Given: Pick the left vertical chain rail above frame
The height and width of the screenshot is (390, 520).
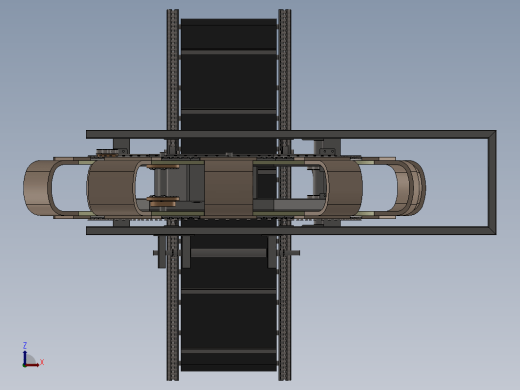Looking at the screenshot, I should pyautogui.click(x=173, y=69).
